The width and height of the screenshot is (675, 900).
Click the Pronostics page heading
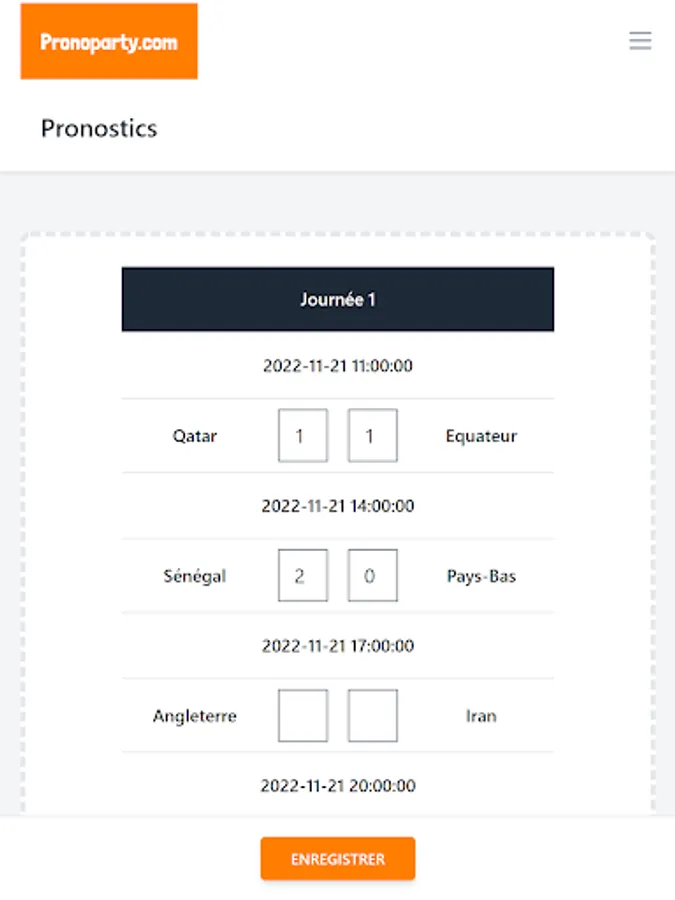[x=99, y=128]
